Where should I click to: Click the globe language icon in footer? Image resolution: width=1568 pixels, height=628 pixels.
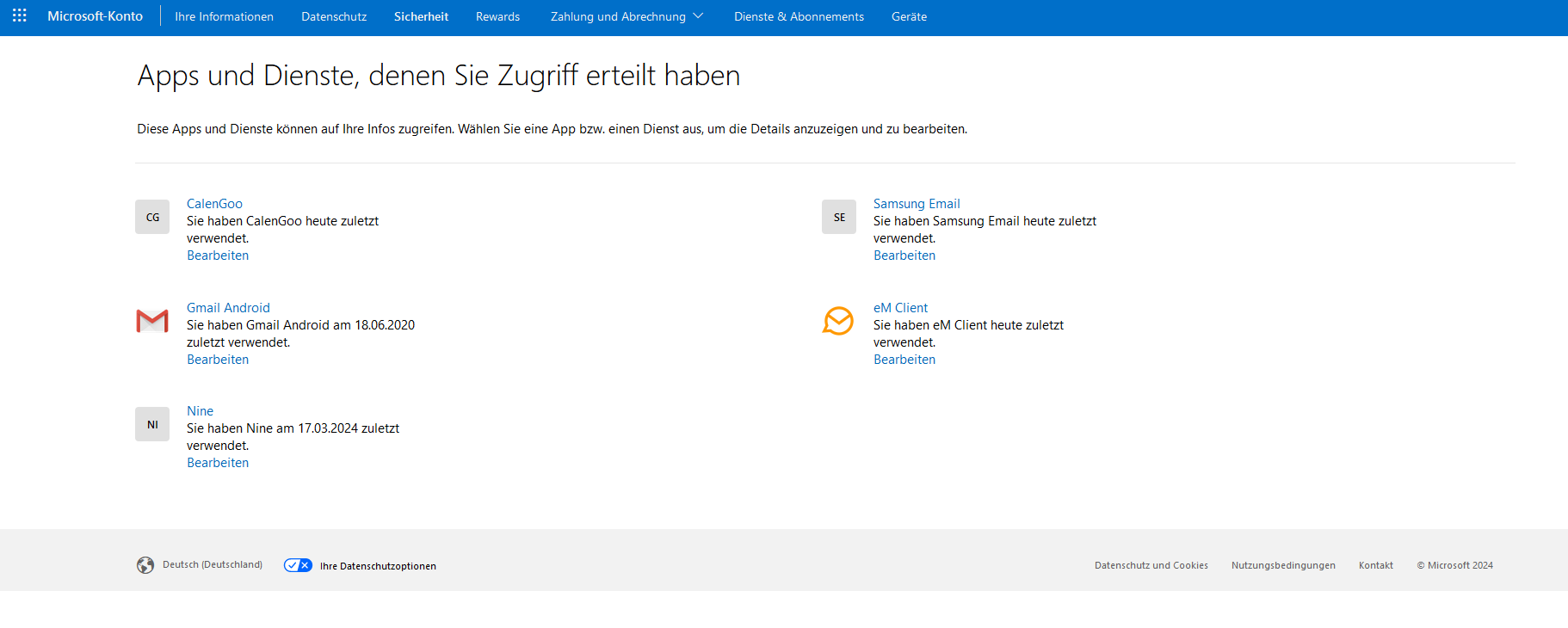click(145, 565)
